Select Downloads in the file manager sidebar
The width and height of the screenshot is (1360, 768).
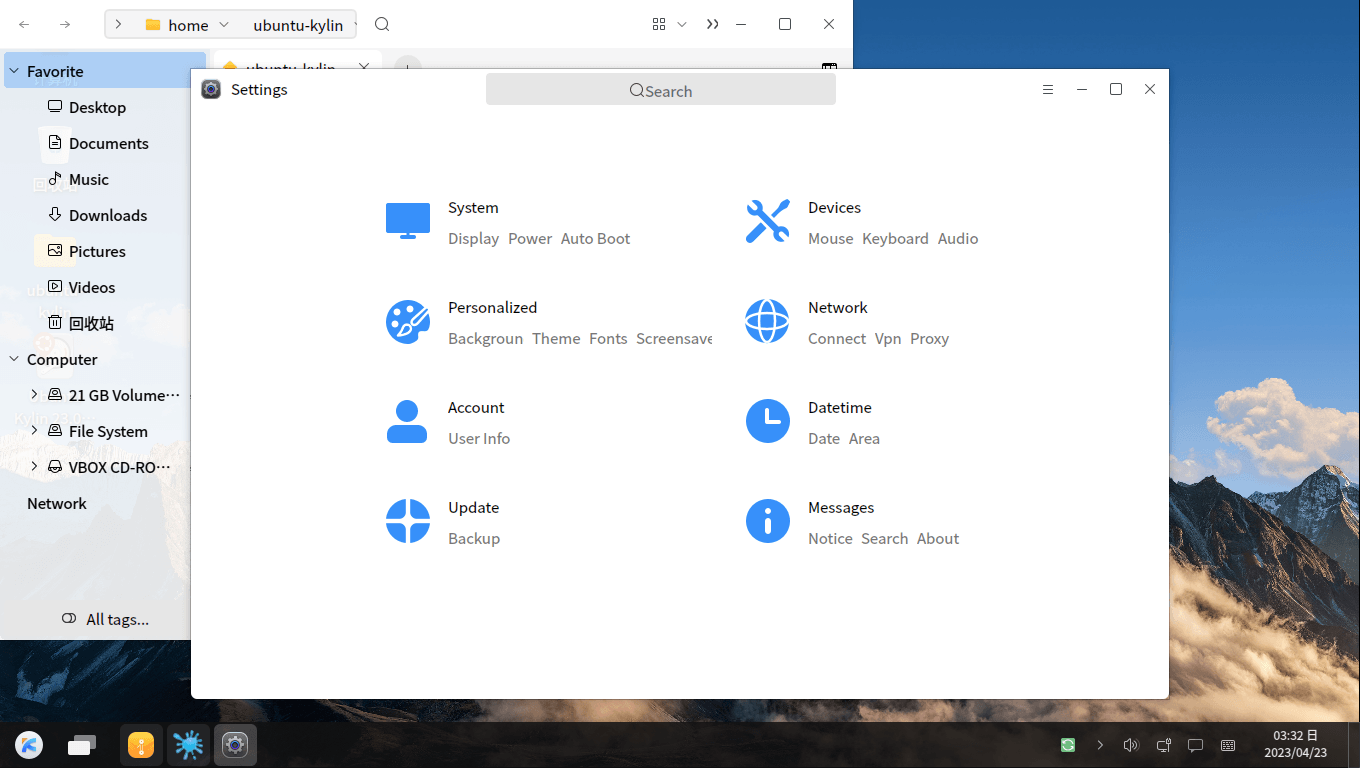pos(107,215)
